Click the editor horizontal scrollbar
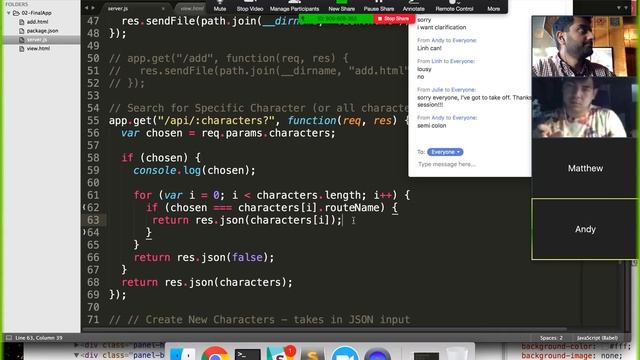This screenshot has height=360, width=640. coord(324,329)
